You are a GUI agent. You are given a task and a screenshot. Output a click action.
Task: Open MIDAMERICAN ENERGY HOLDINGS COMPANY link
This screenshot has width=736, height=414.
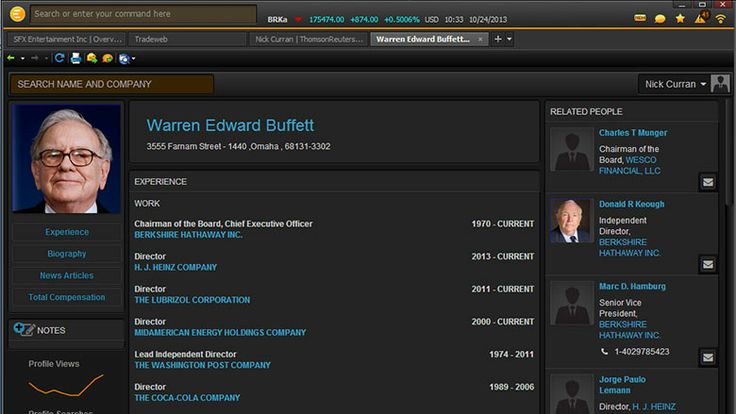[x=220, y=332]
